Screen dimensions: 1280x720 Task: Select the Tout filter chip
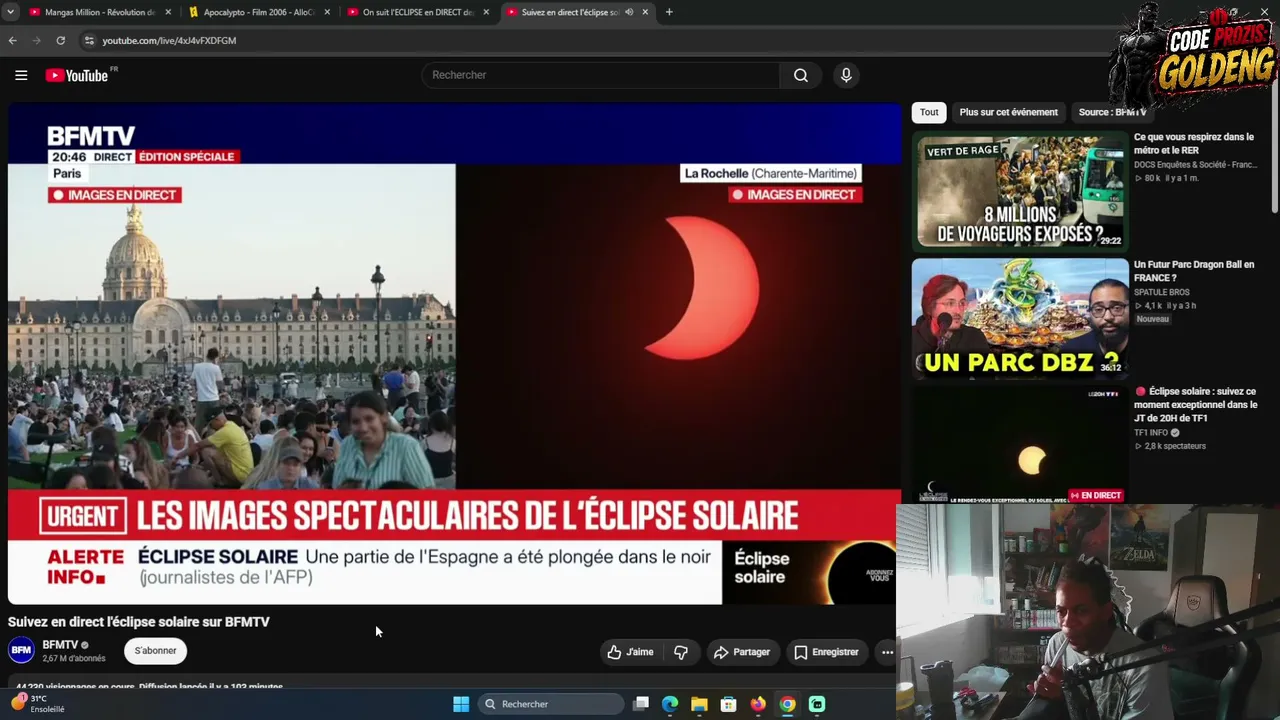pos(929,112)
